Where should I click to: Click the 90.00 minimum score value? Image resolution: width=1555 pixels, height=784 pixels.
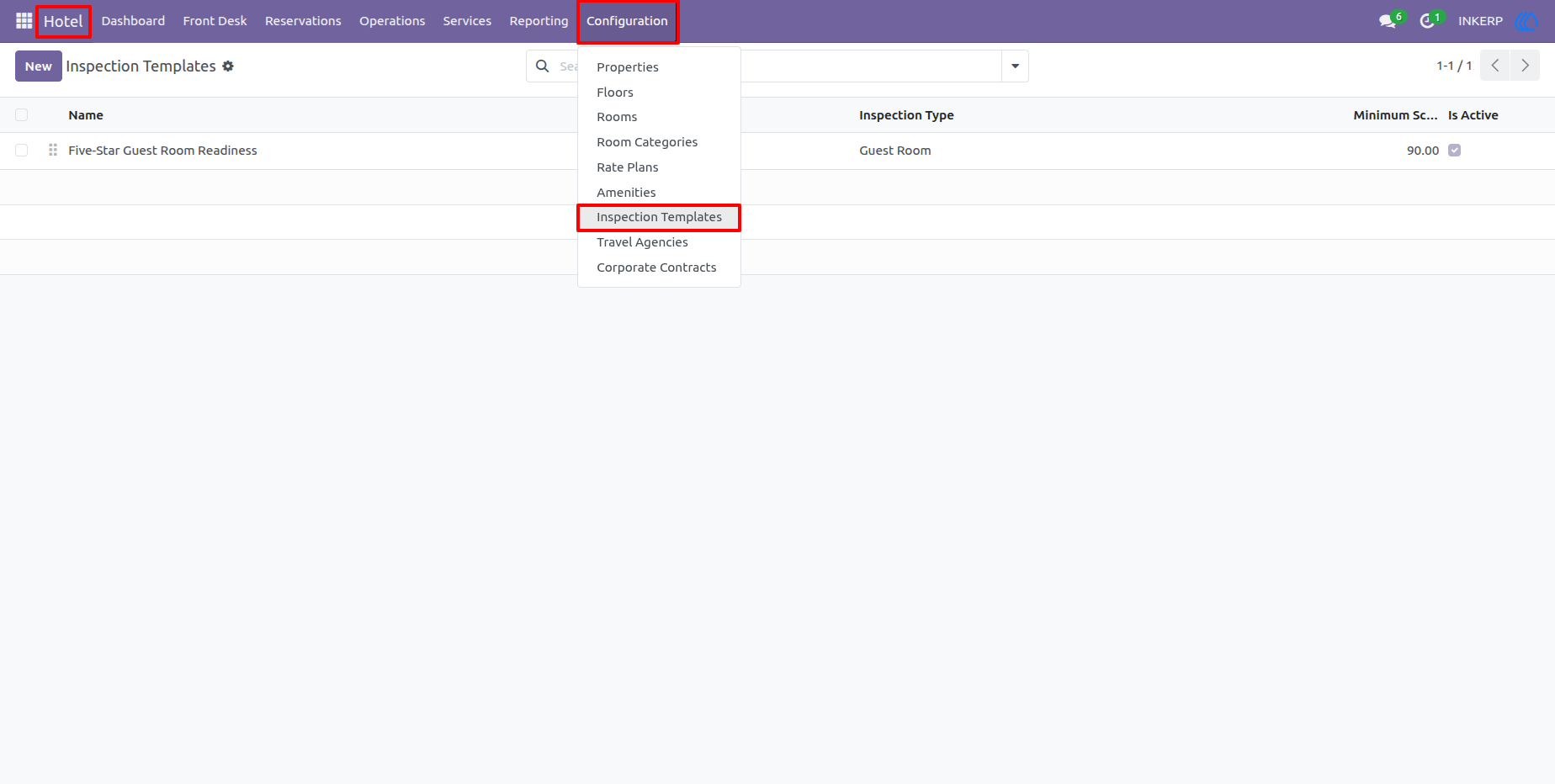tap(1423, 151)
